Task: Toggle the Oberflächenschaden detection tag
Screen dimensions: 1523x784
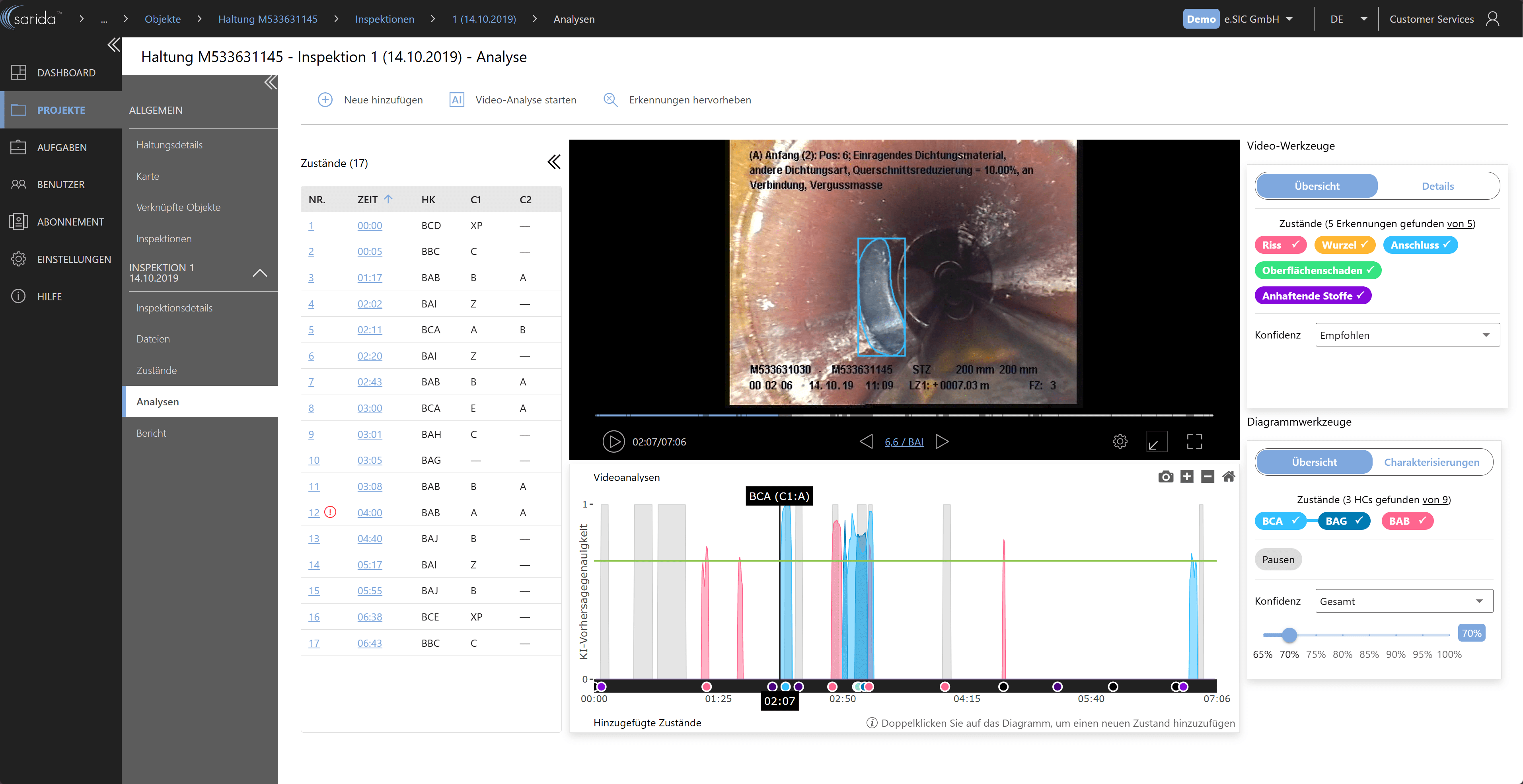Action: point(1318,270)
